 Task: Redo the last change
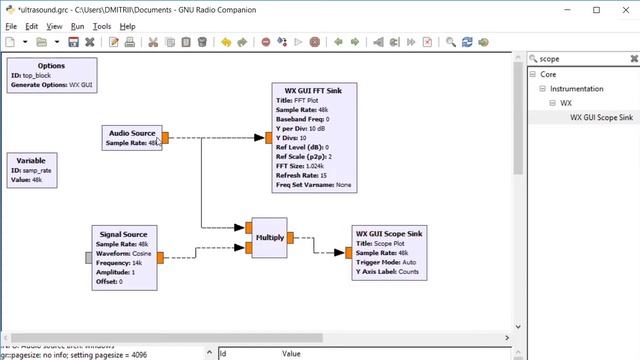(242, 42)
